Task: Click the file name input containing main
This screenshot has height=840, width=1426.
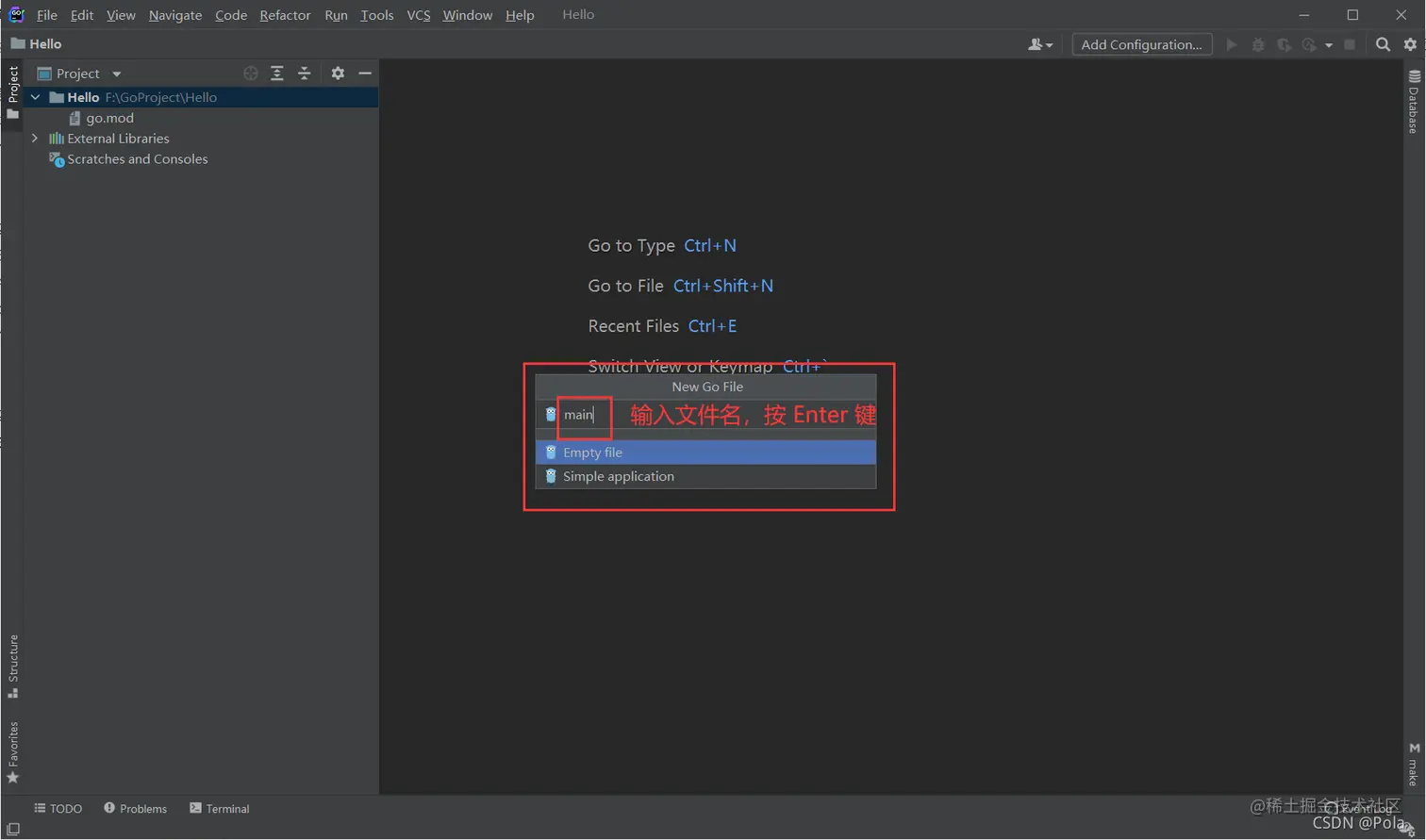Action: pos(707,415)
